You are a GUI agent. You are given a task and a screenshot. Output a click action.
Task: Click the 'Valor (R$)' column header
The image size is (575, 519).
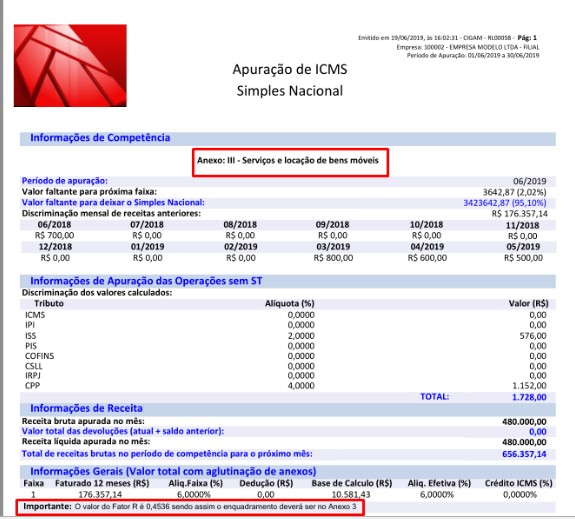pyautogui.click(x=528, y=303)
